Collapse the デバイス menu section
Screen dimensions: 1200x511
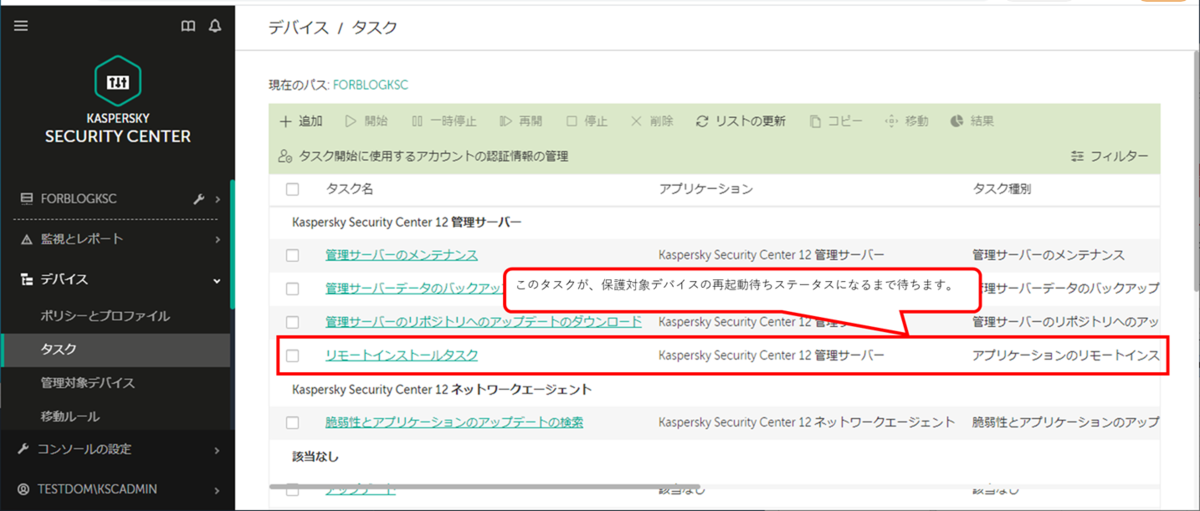tap(217, 280)
